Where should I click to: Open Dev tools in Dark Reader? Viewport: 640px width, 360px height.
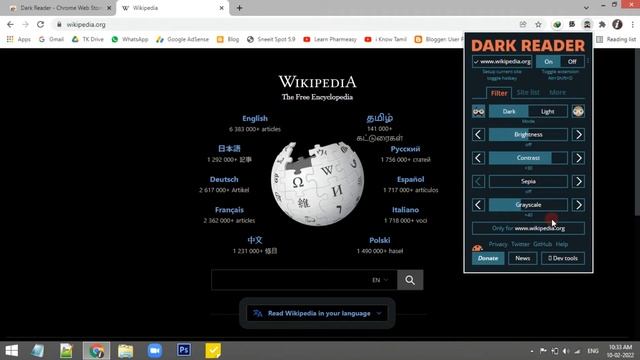563,258
